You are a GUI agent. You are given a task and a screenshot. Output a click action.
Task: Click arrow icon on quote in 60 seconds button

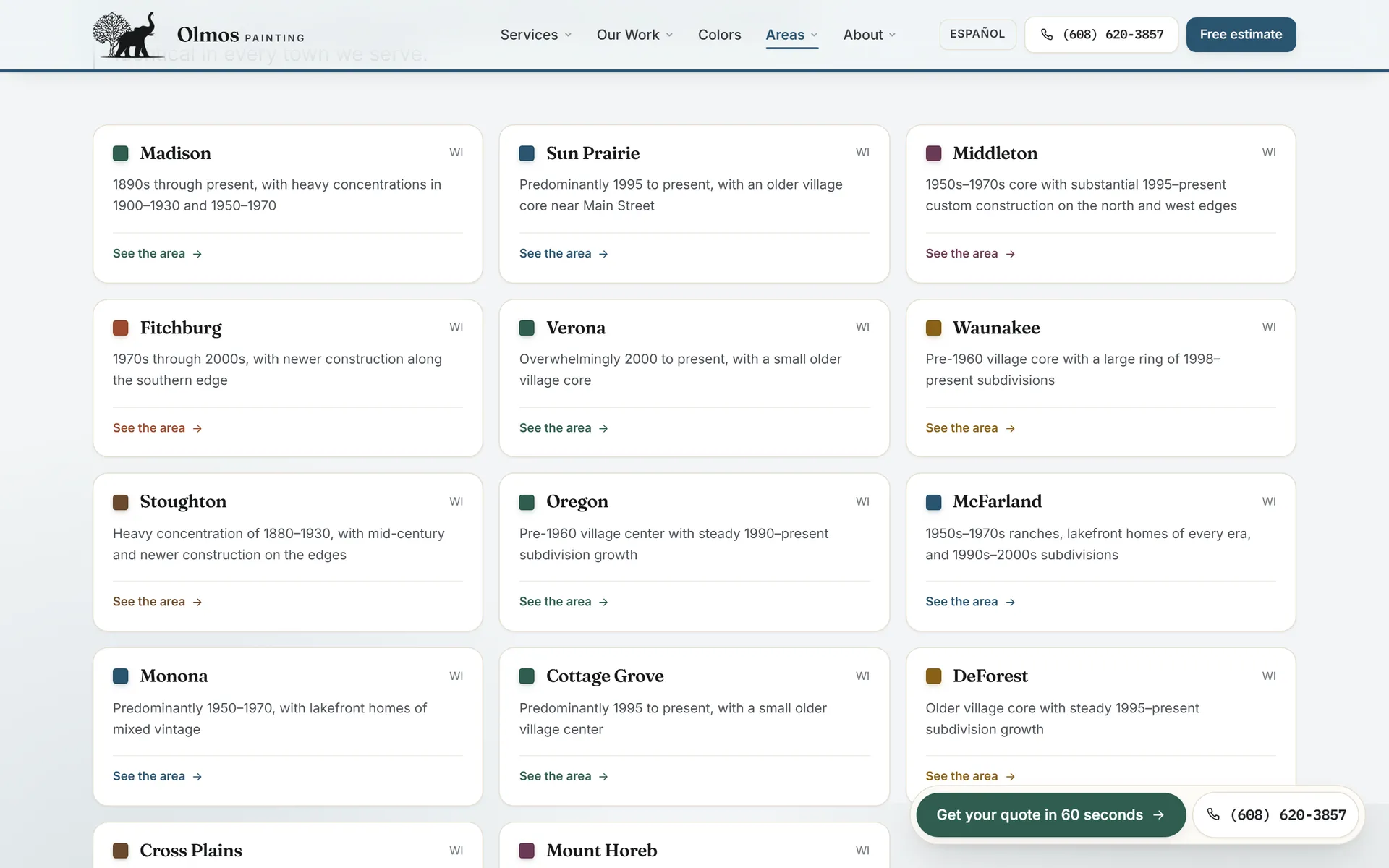click(1158, 815)
